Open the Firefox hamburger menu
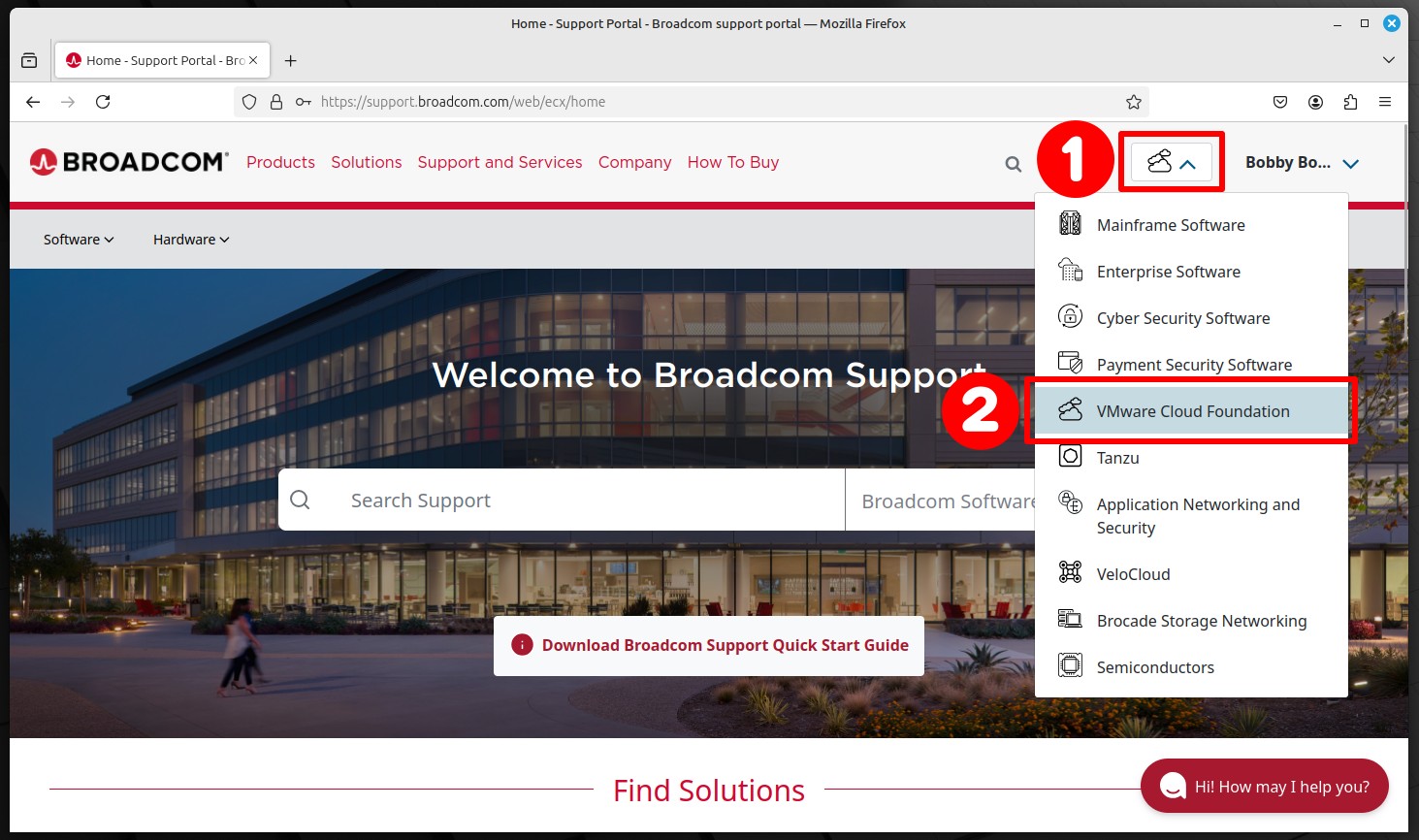This screenshot has height=840, width=1419. [x=1385, y=102]
